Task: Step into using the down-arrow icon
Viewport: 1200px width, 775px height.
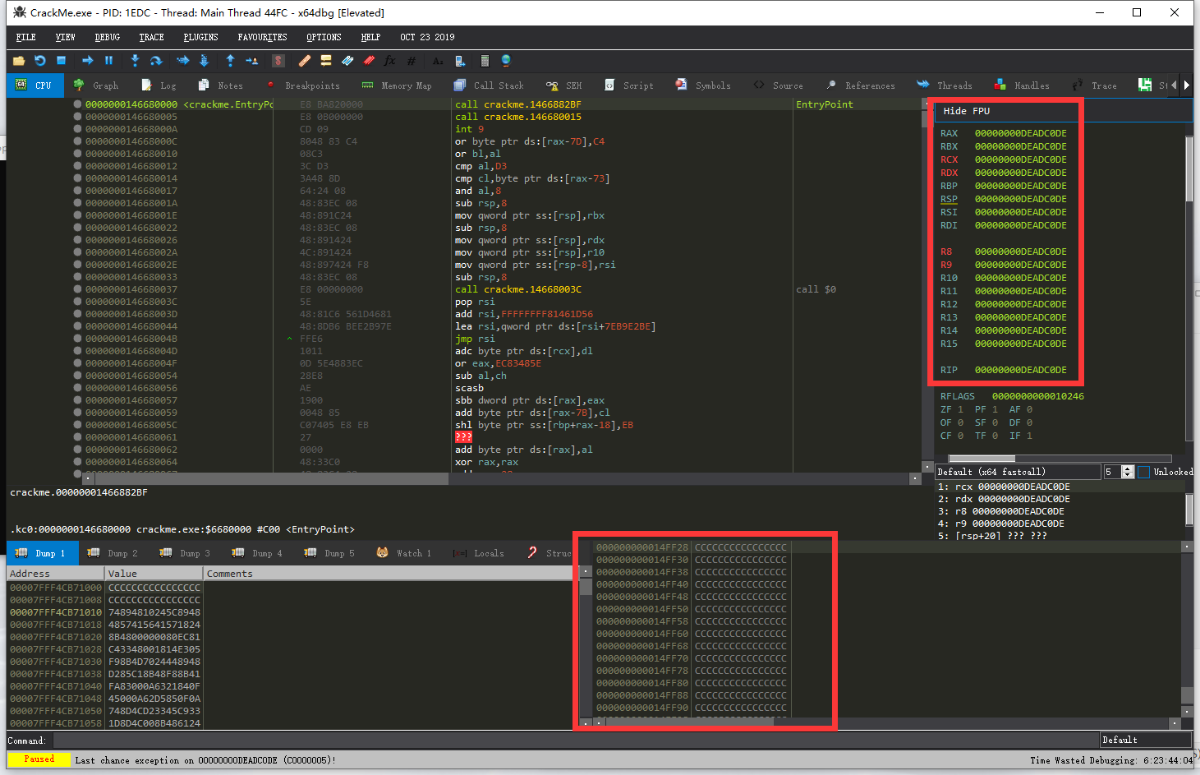Action: (x=134, y=60)
